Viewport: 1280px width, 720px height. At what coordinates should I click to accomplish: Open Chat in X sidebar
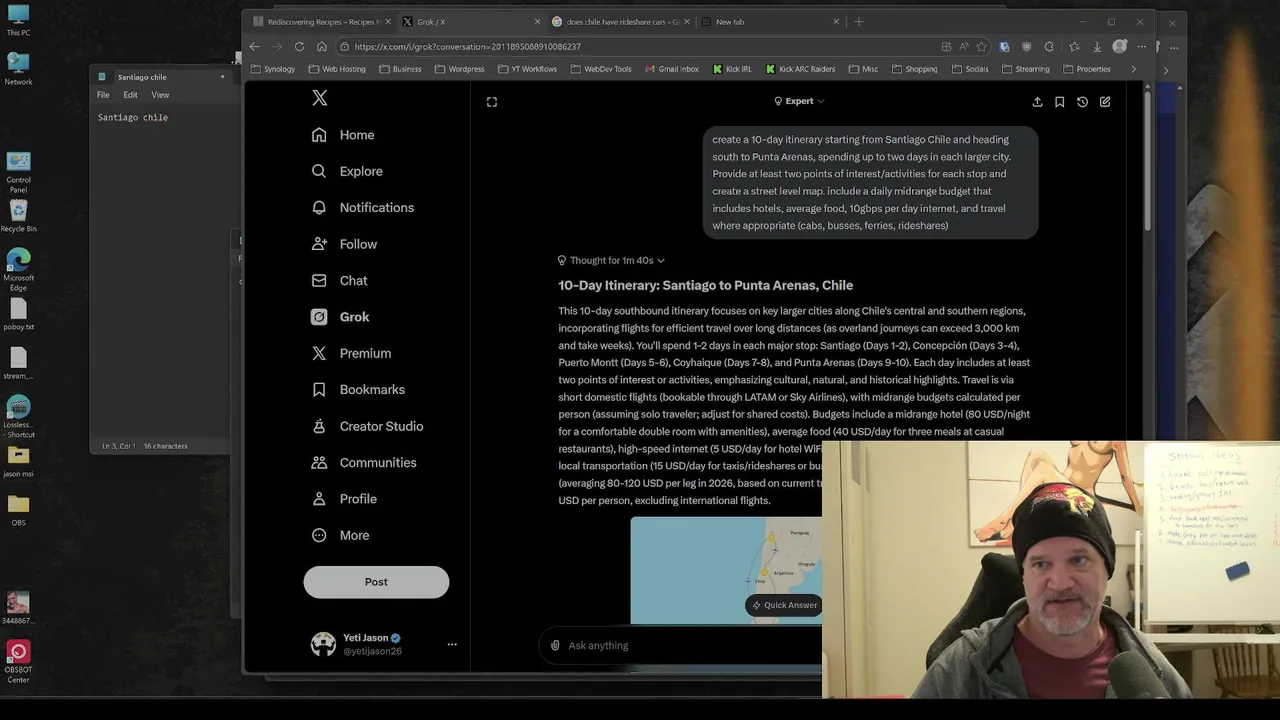[339, 281]
